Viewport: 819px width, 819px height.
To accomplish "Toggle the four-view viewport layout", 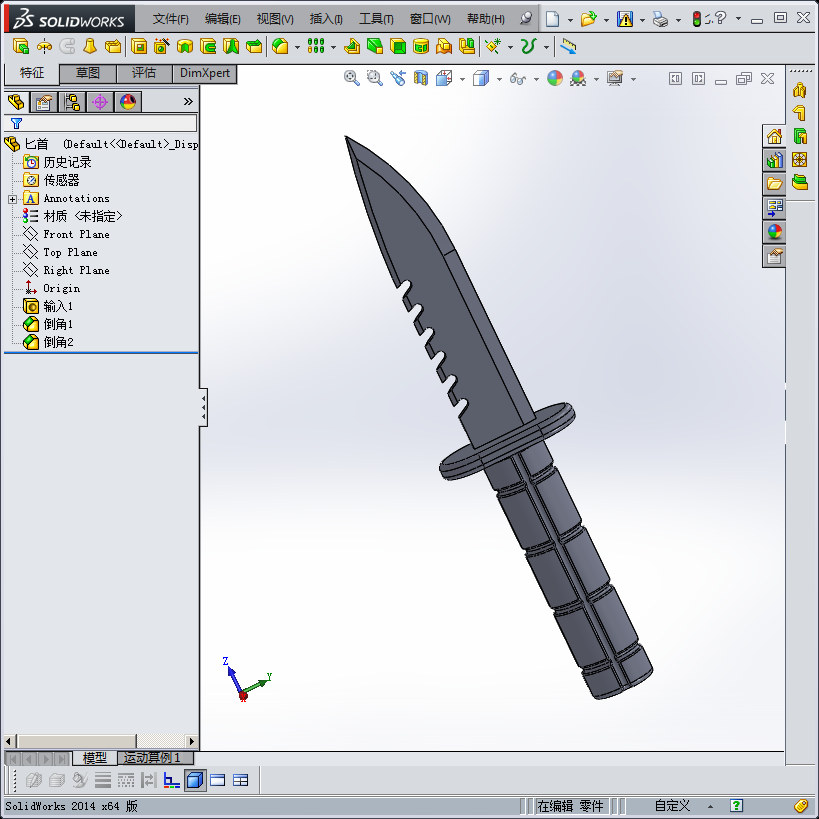I will [240, 780].
